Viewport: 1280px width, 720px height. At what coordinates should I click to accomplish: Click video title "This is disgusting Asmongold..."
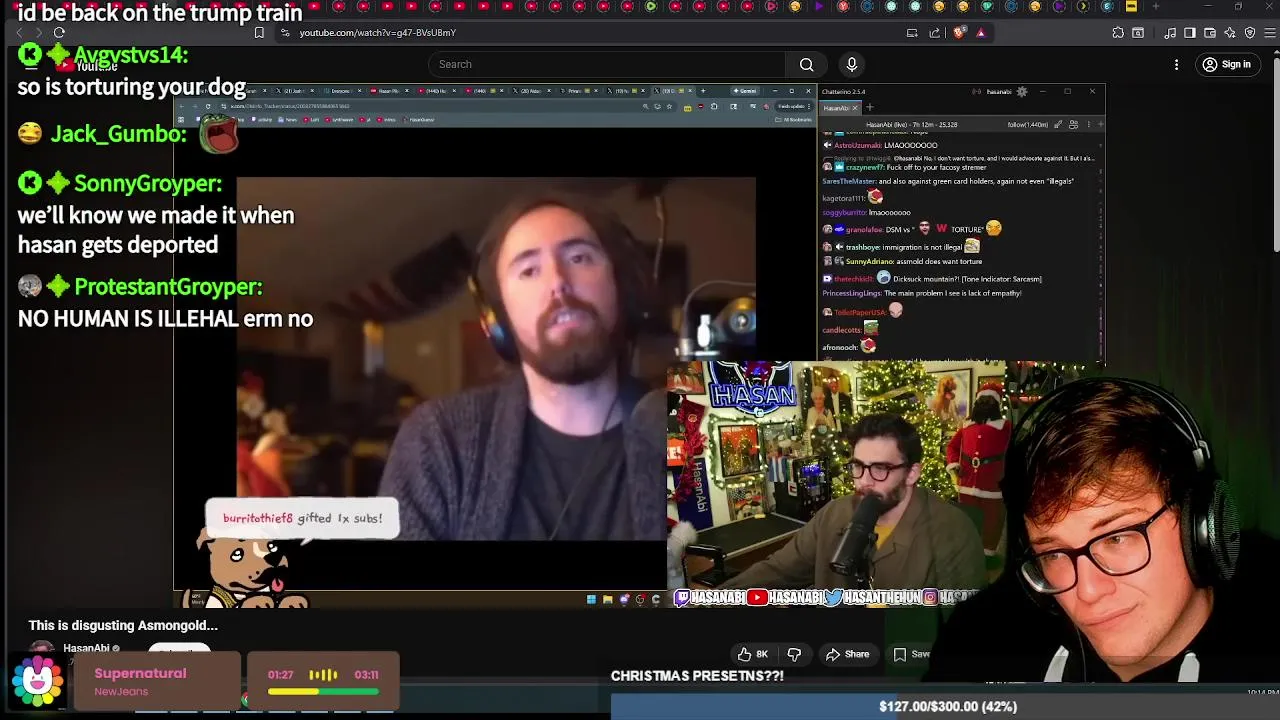click(123, 625)
